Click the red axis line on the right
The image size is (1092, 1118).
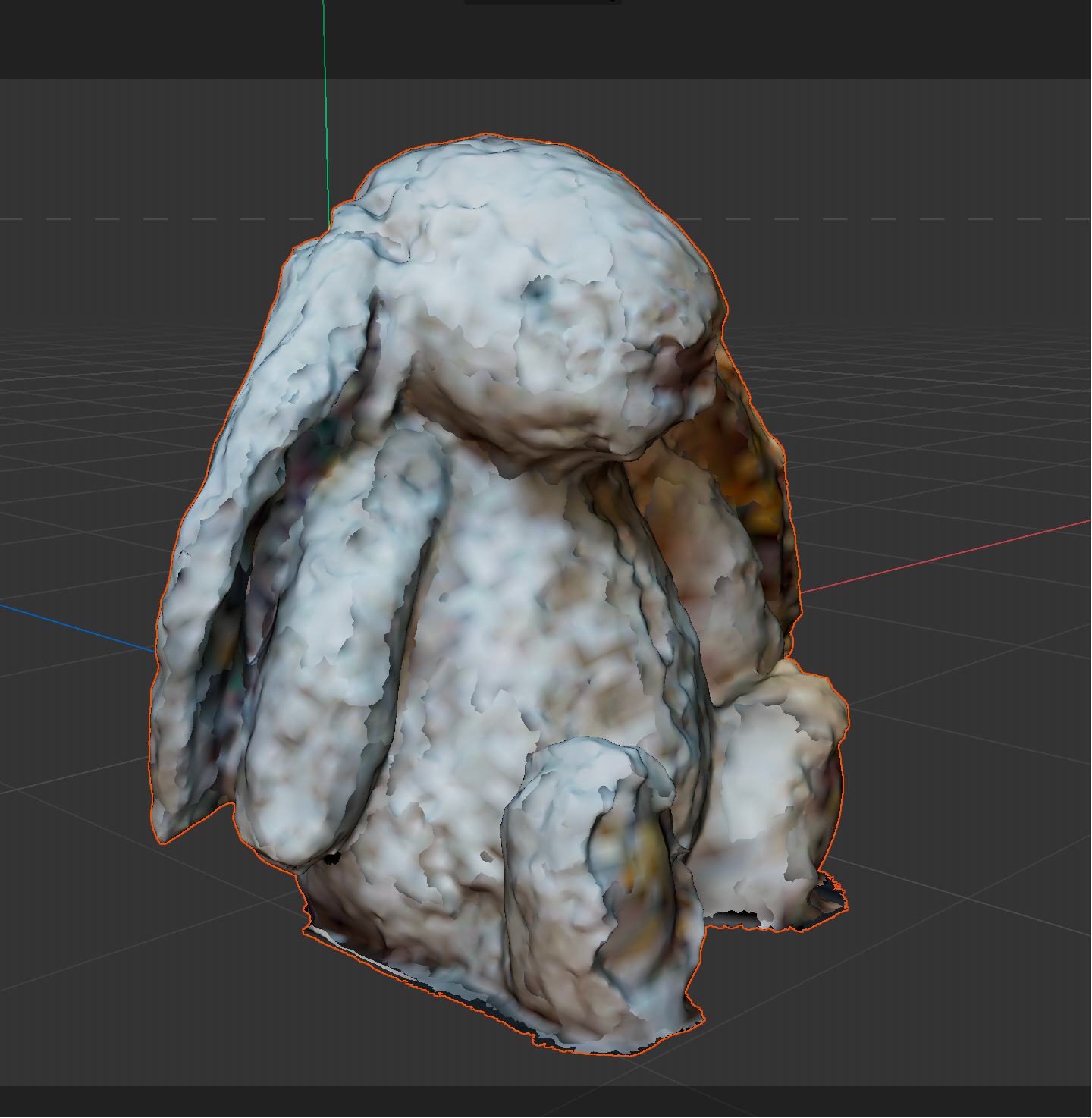948,555
